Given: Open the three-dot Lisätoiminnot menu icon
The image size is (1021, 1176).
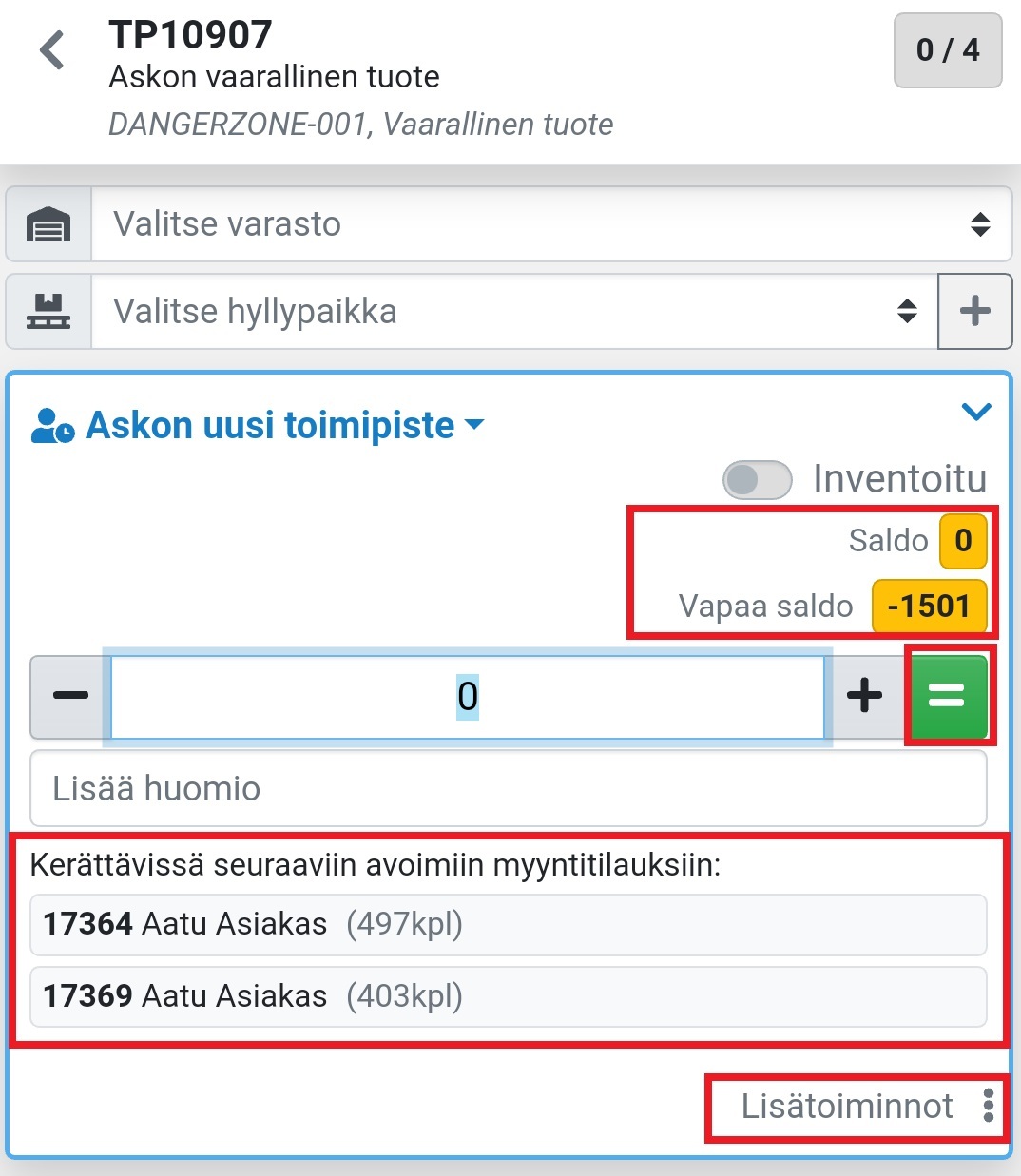Looking at the screenshot, I should point(989,1106).
